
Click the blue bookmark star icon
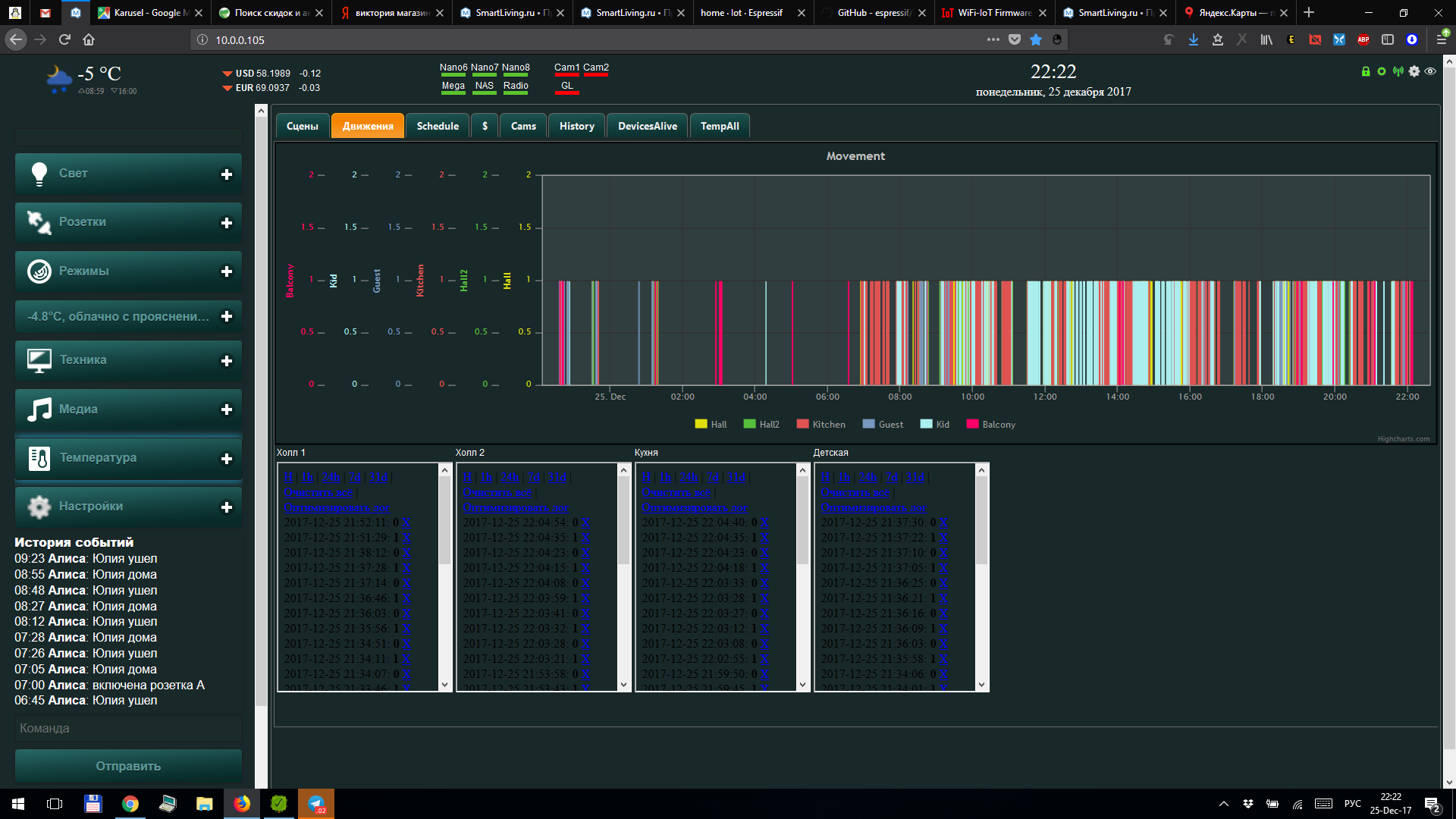pyautogui.click(x=1036, y=39)
